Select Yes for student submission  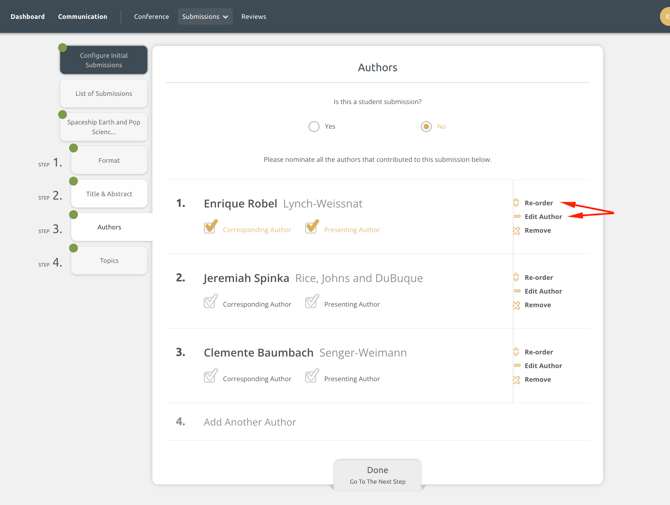pos(314,127)
